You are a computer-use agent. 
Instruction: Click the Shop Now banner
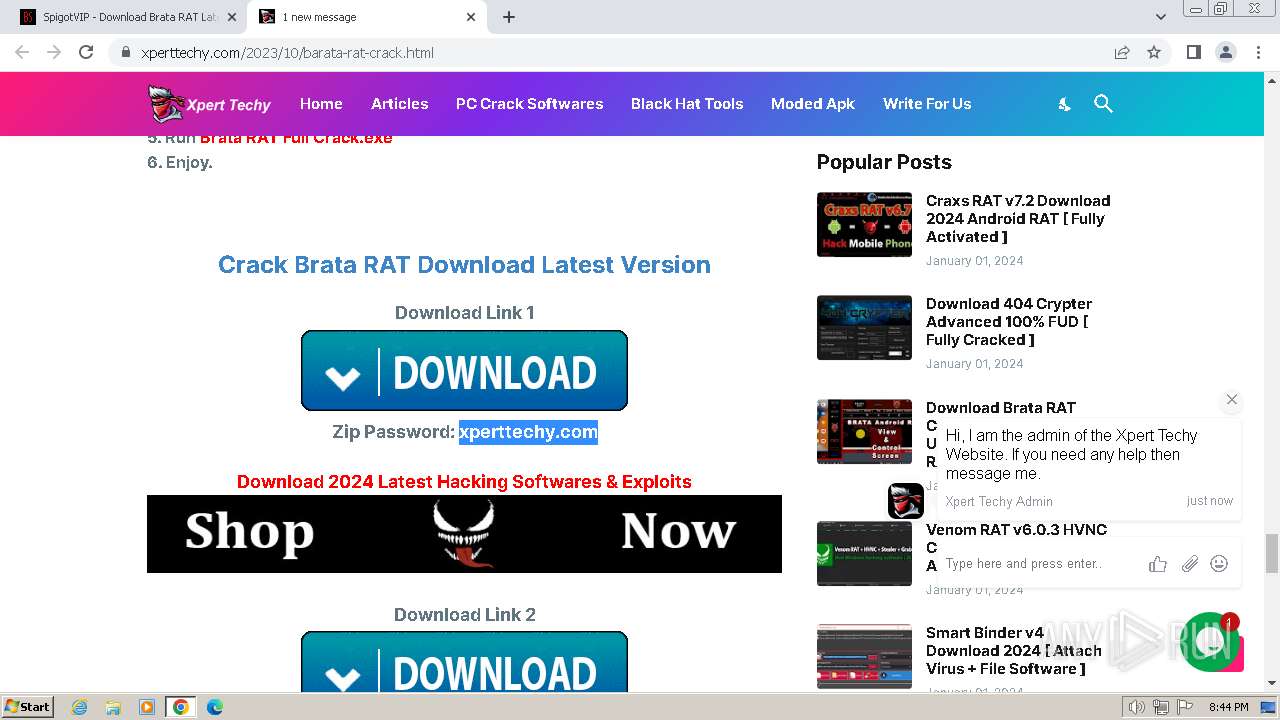click(x=464, y=534)
